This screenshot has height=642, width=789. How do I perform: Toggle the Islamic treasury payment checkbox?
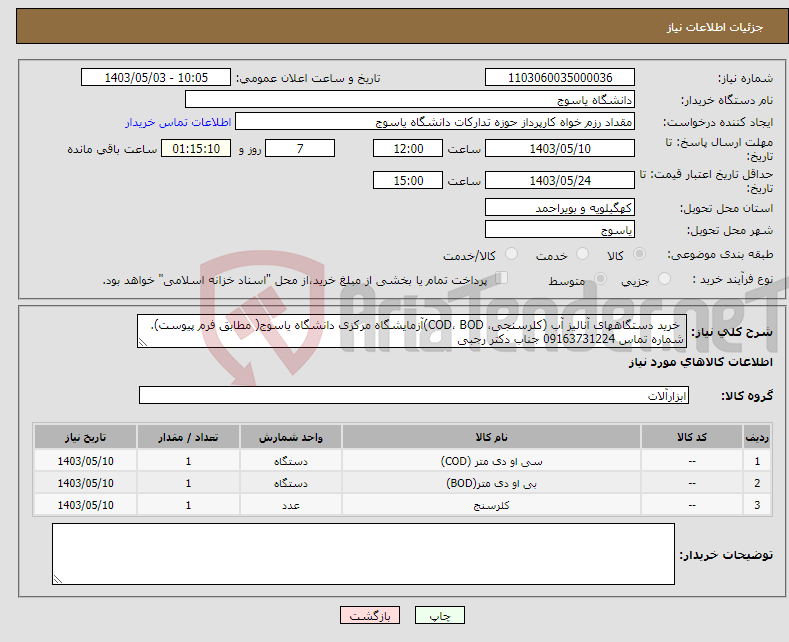[502, 278]
